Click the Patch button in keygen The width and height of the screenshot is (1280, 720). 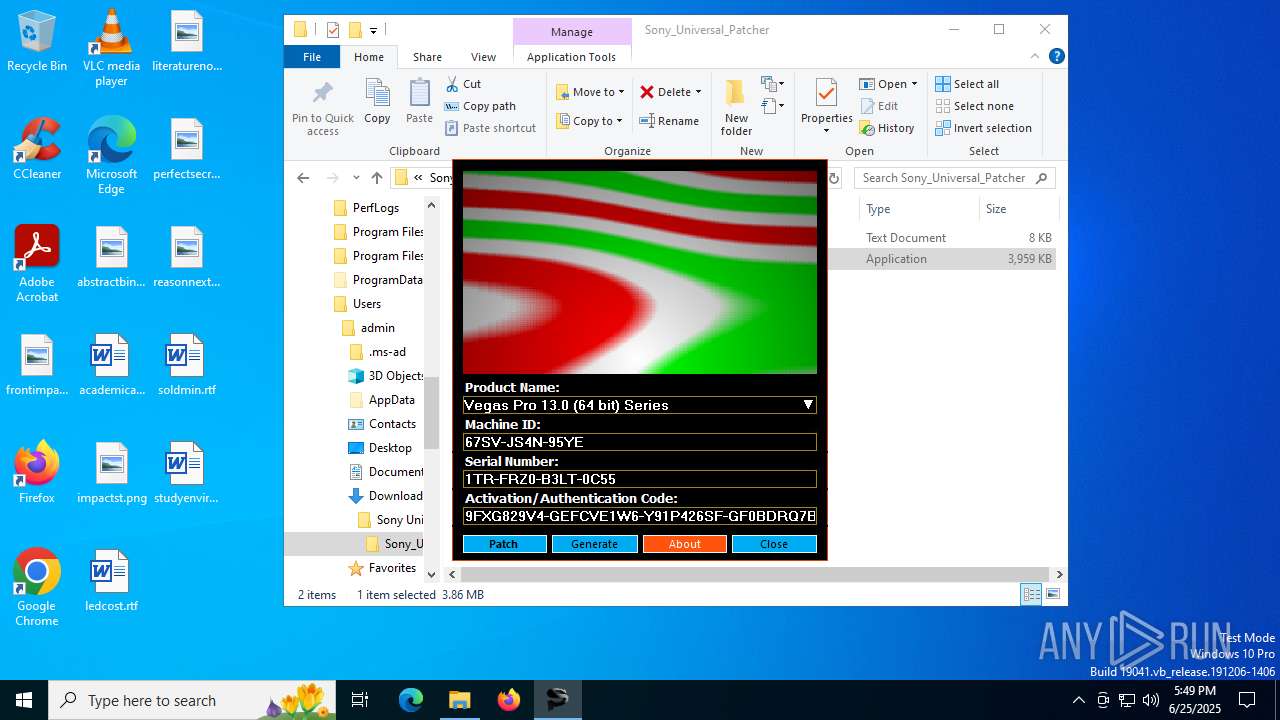(x=504, y=544)
